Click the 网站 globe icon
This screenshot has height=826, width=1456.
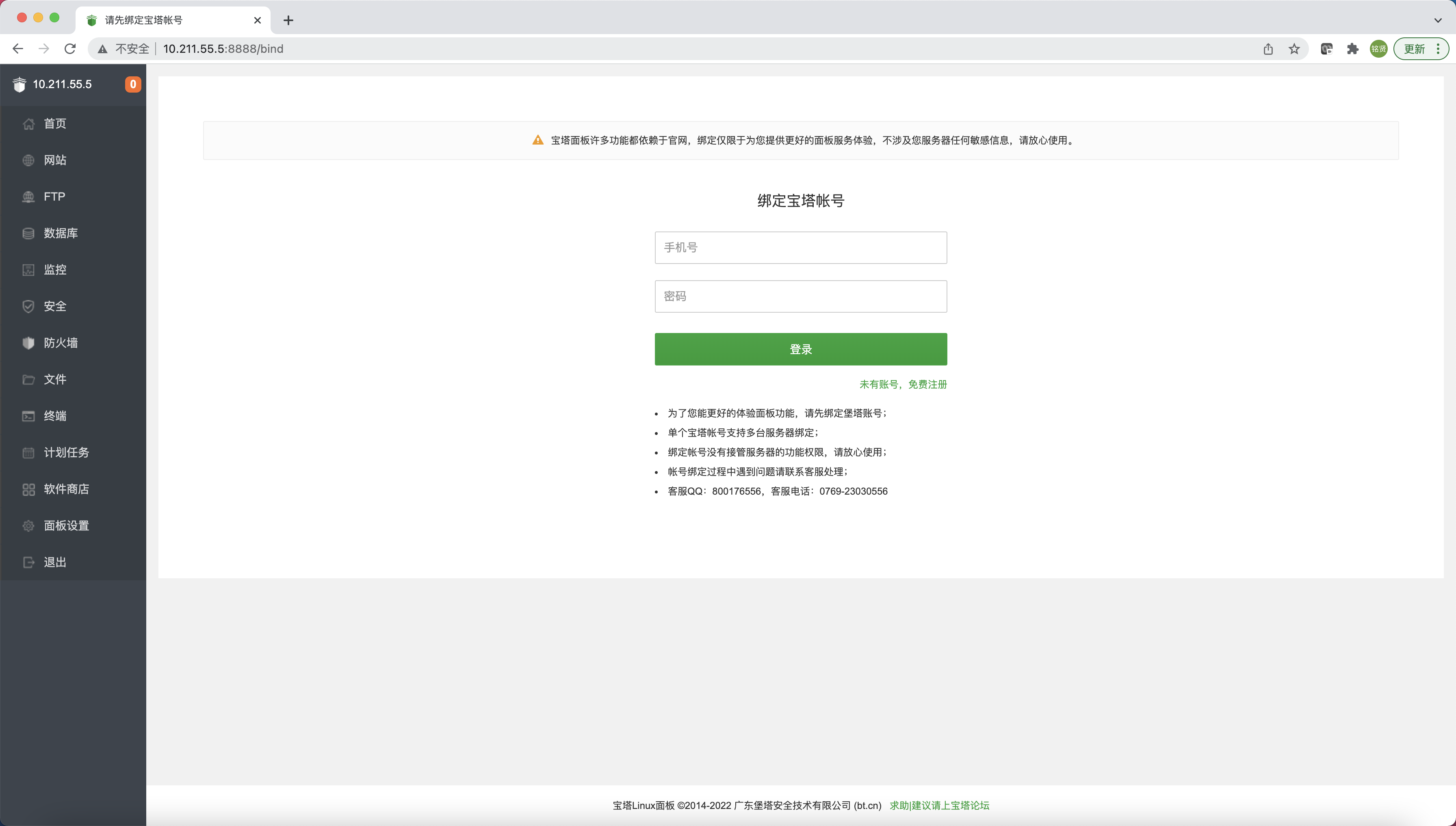click(x=28, y=160)
